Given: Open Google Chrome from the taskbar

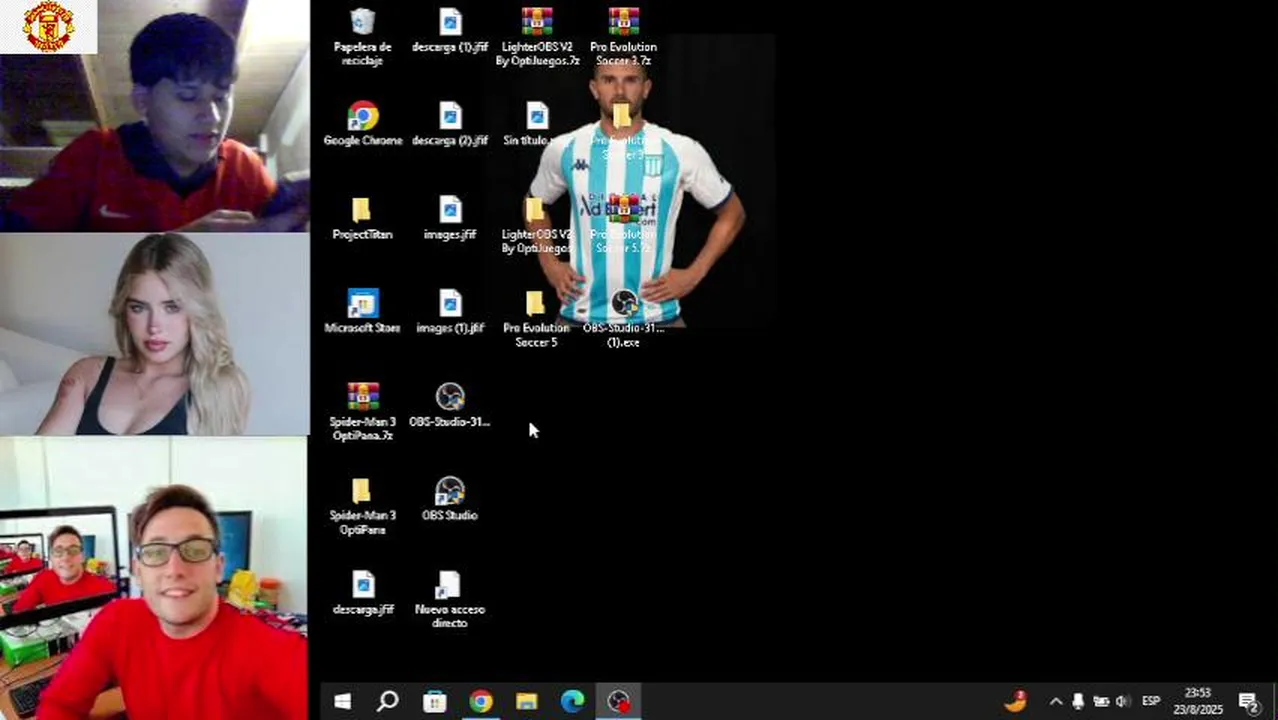Looking at the screenshot, I should click(480, 701).
